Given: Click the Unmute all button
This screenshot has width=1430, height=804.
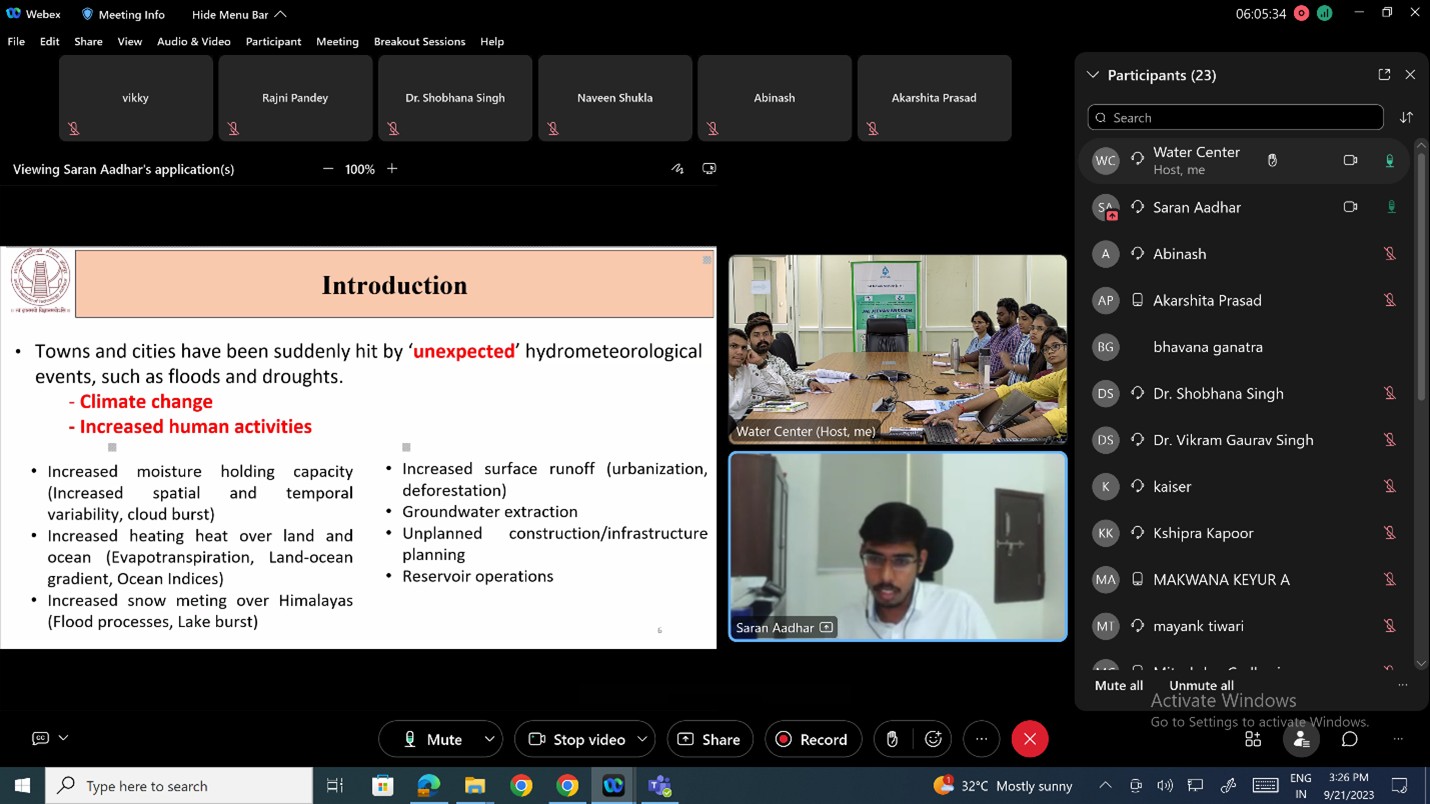Looking at the screenshot, I should (1199, 685).
